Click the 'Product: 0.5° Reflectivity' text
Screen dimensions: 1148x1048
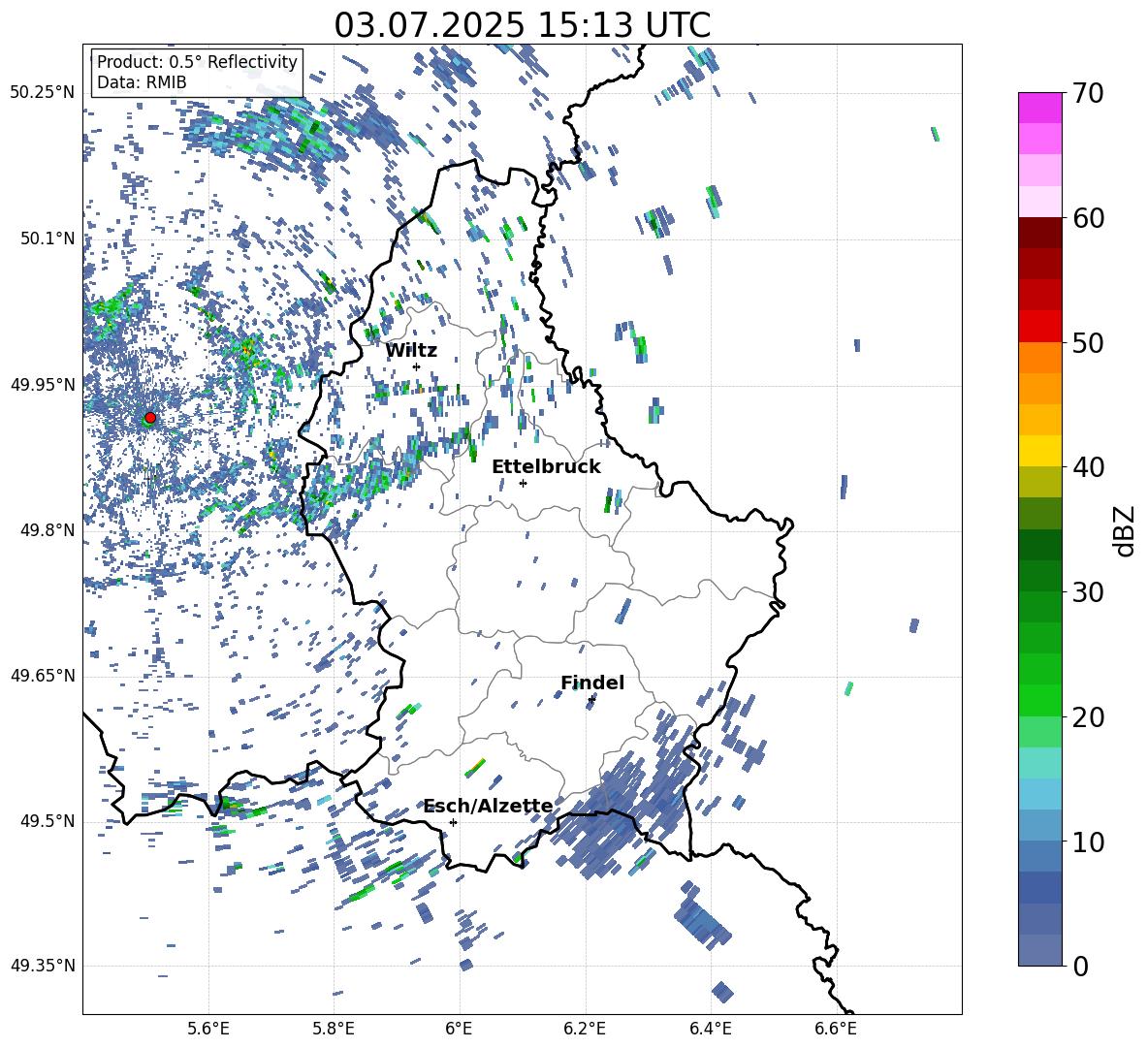pos(197,61)
